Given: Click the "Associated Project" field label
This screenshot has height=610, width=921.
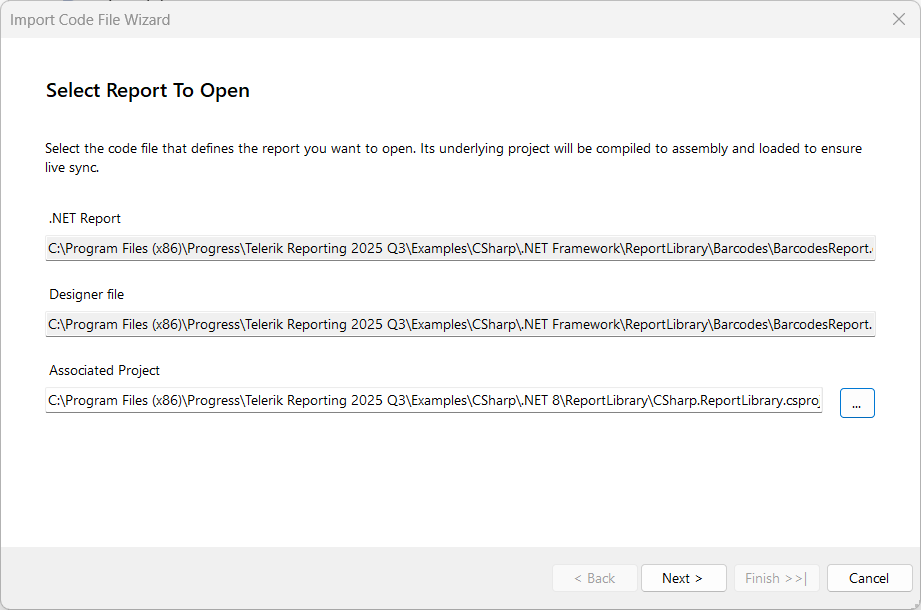Looking at the screenshot, I should (104, 370).
